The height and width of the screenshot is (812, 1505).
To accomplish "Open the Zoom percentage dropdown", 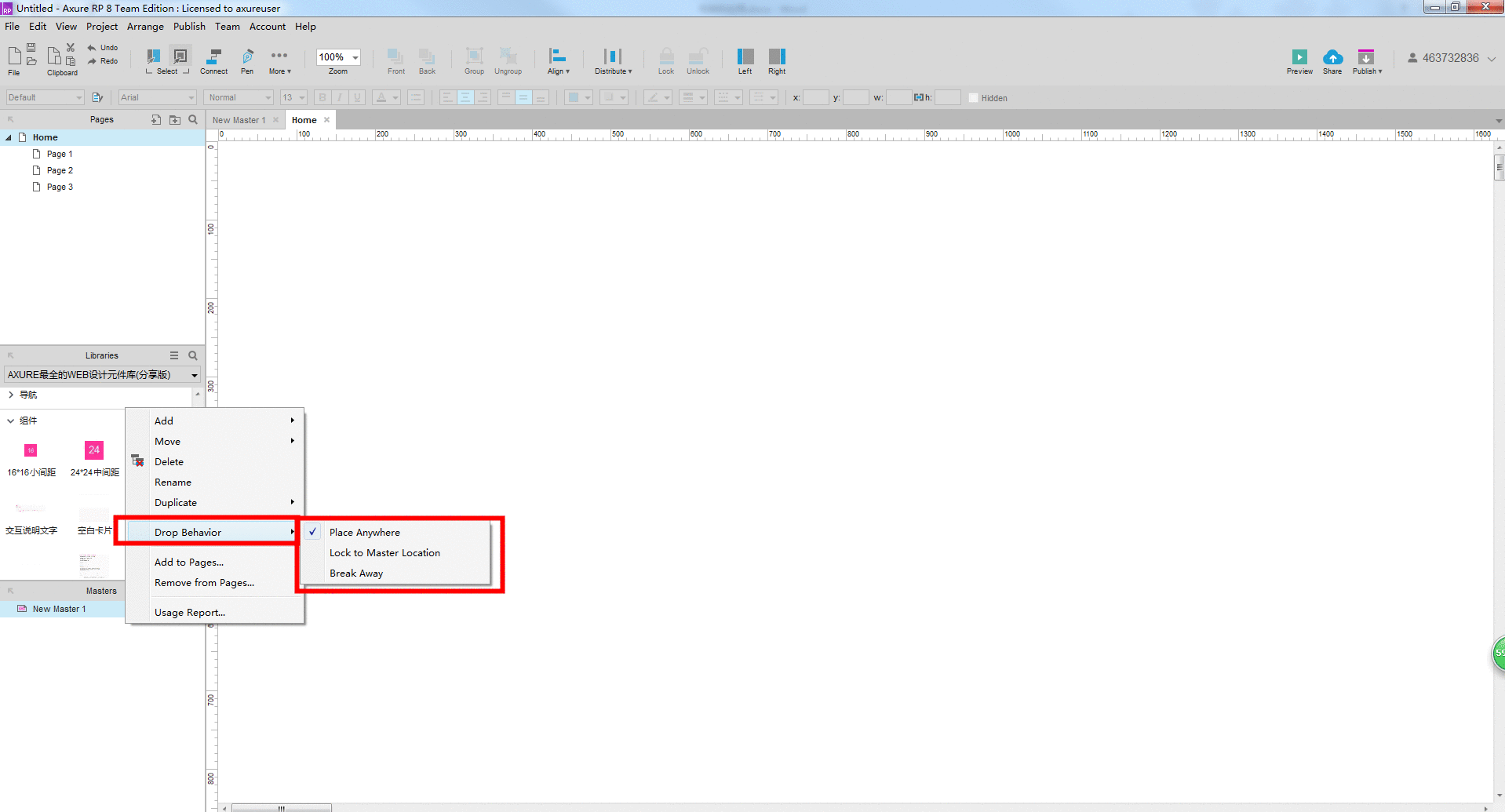I will pos(355,57).
